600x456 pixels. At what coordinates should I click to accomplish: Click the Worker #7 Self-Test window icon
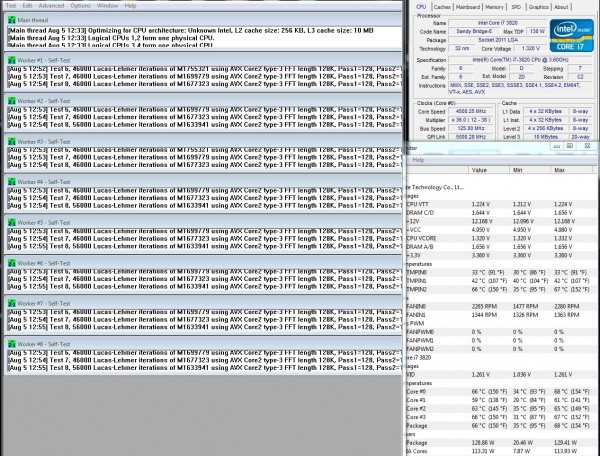[x=12, y=303]
